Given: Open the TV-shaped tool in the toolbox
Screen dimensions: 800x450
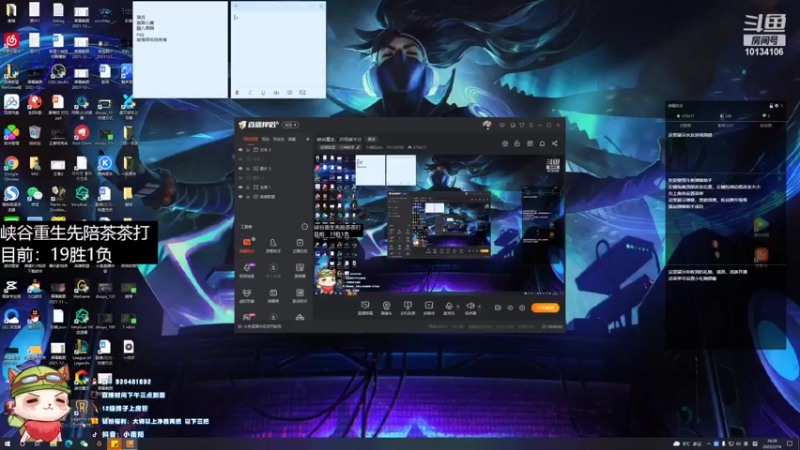Looking at the screenshot, I should tap(273, 295).
